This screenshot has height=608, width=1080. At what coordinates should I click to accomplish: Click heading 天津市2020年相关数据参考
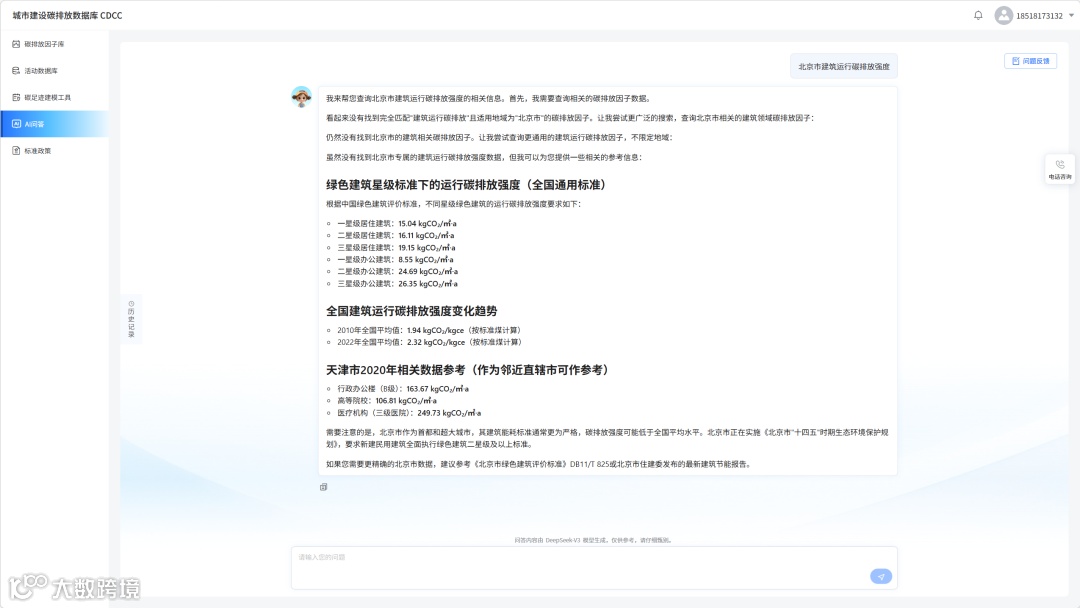pyautogui.click(x=467, y=370)
